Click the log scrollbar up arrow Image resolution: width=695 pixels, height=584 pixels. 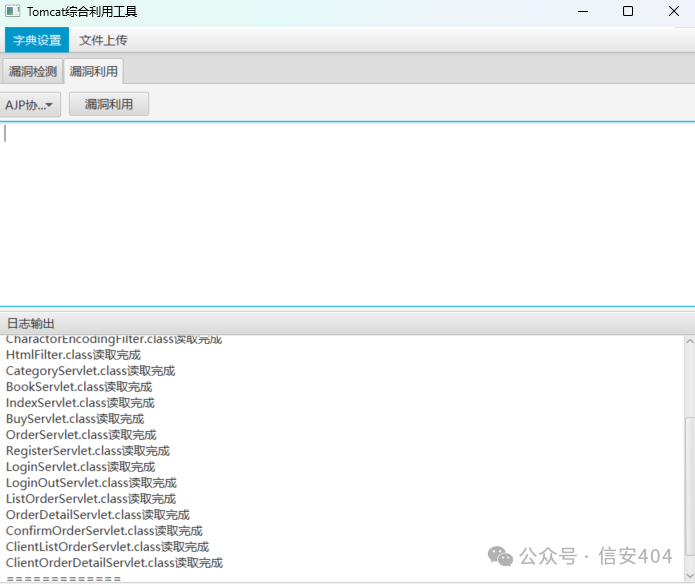[690, 341]
